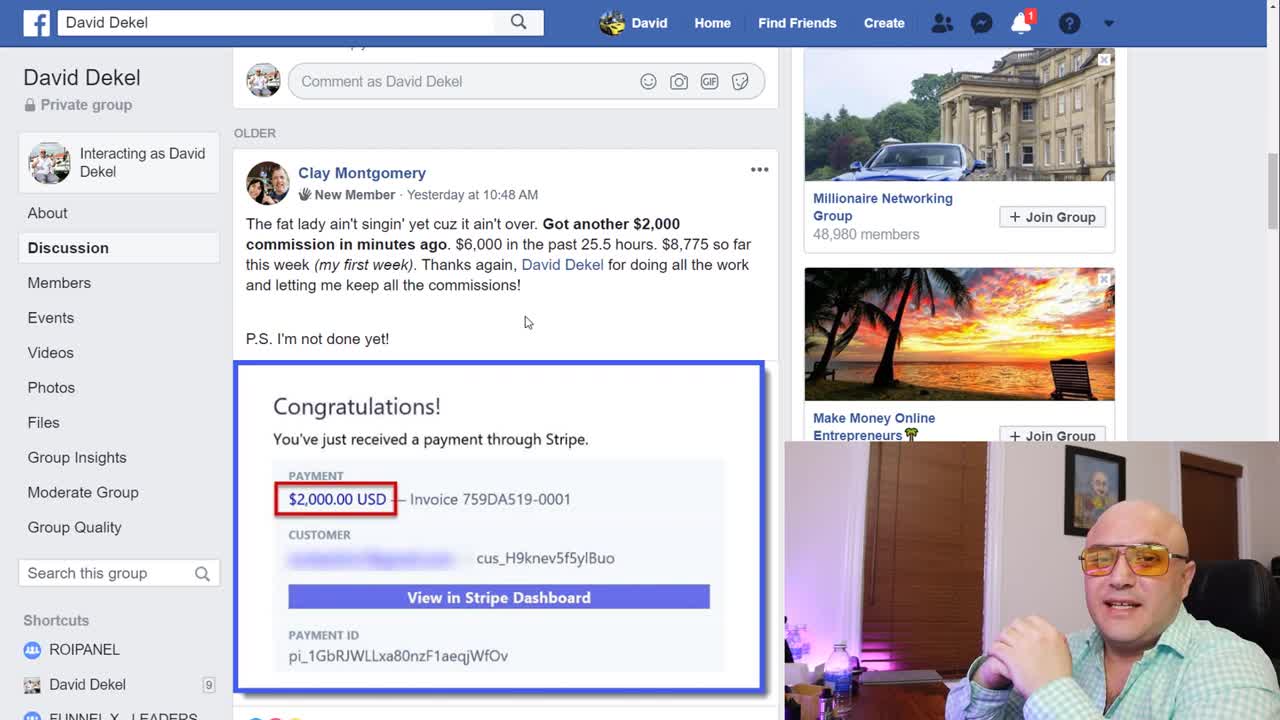The width and height of the screenshot is (1280, 720).
Task: Click the '48,980 members' text
Action: pos(866,234)
